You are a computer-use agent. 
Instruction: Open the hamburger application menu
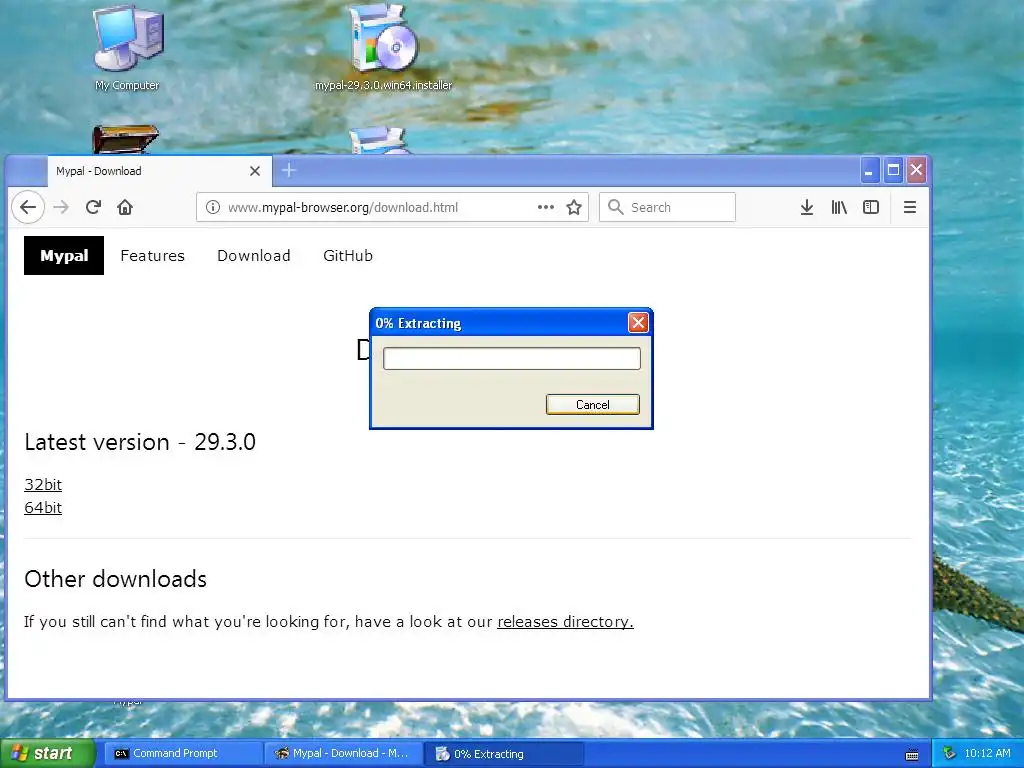(x=909, y=207)
